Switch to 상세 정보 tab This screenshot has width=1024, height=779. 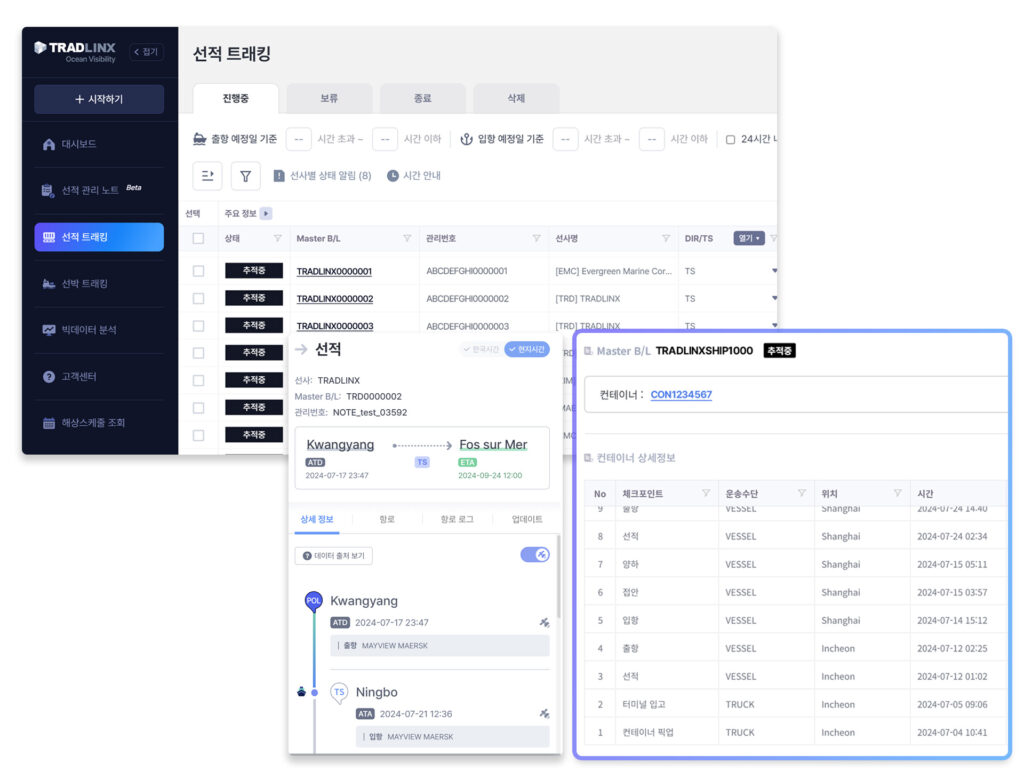[x=317, y=520]
